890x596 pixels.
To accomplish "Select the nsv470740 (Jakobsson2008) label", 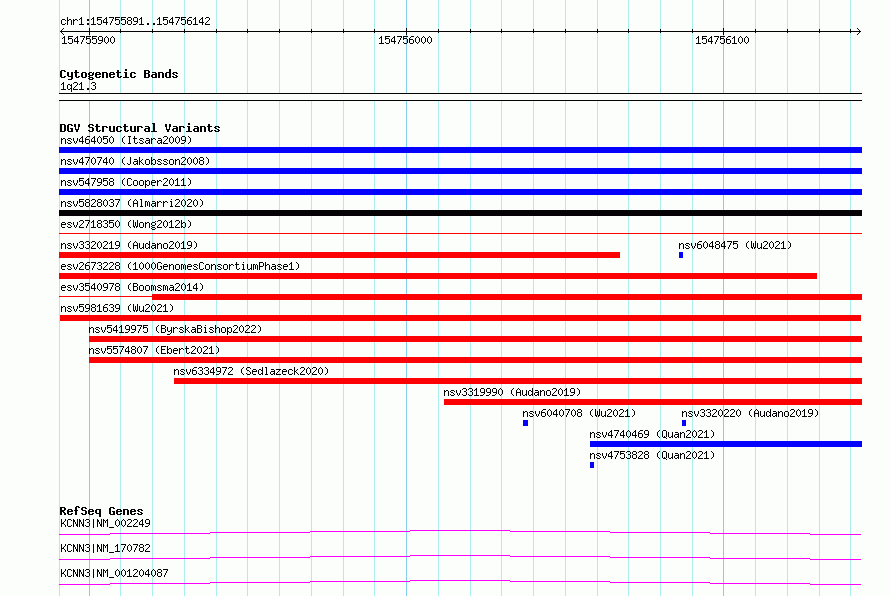I will coord(135,161).
